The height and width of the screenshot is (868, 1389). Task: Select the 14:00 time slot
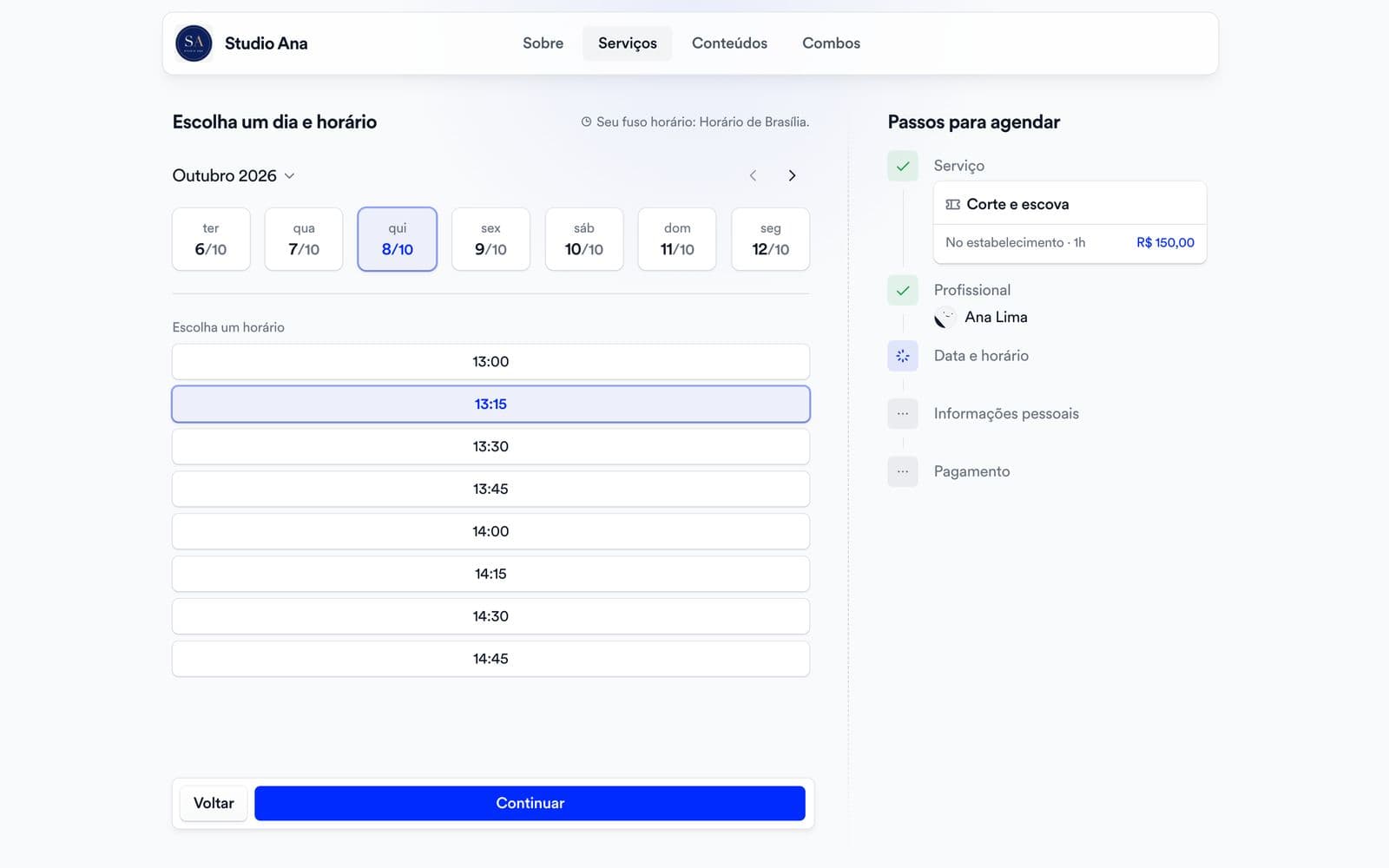click(490, 531)
